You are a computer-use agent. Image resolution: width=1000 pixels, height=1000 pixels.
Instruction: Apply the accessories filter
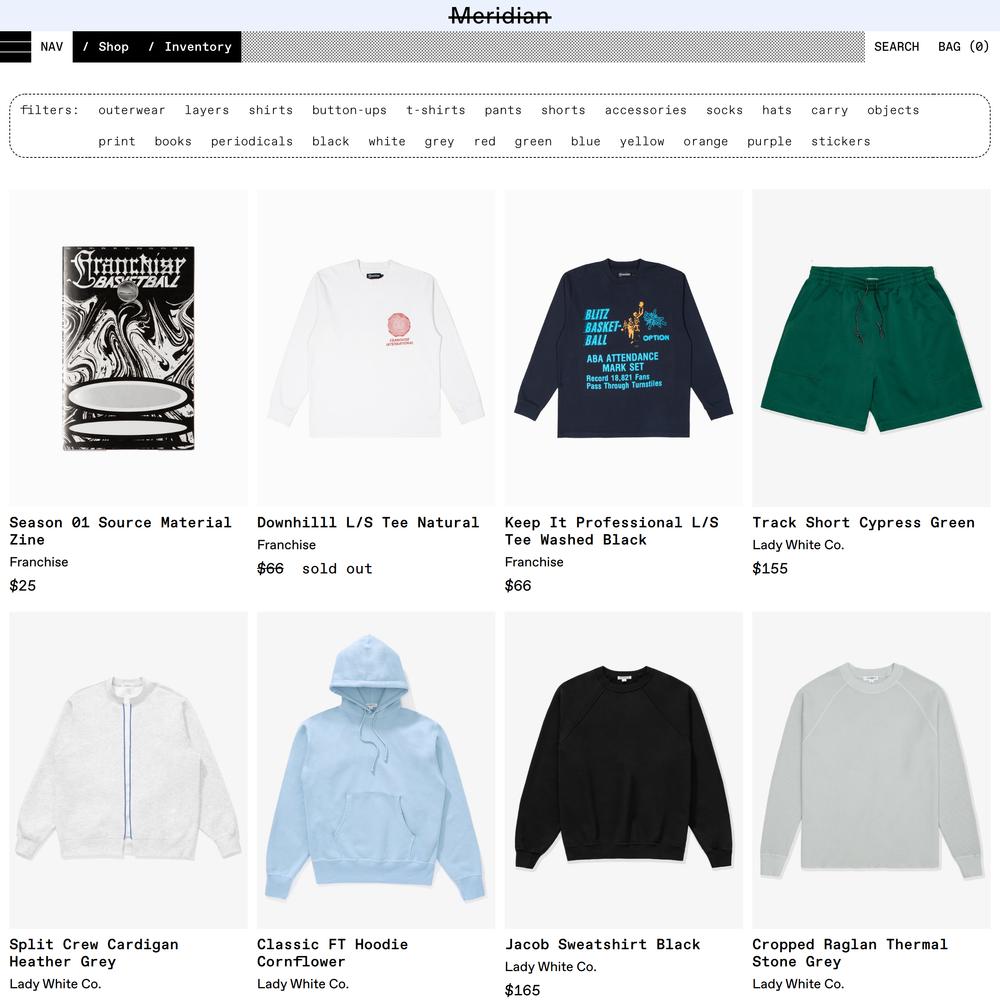[x=645, y=110]
